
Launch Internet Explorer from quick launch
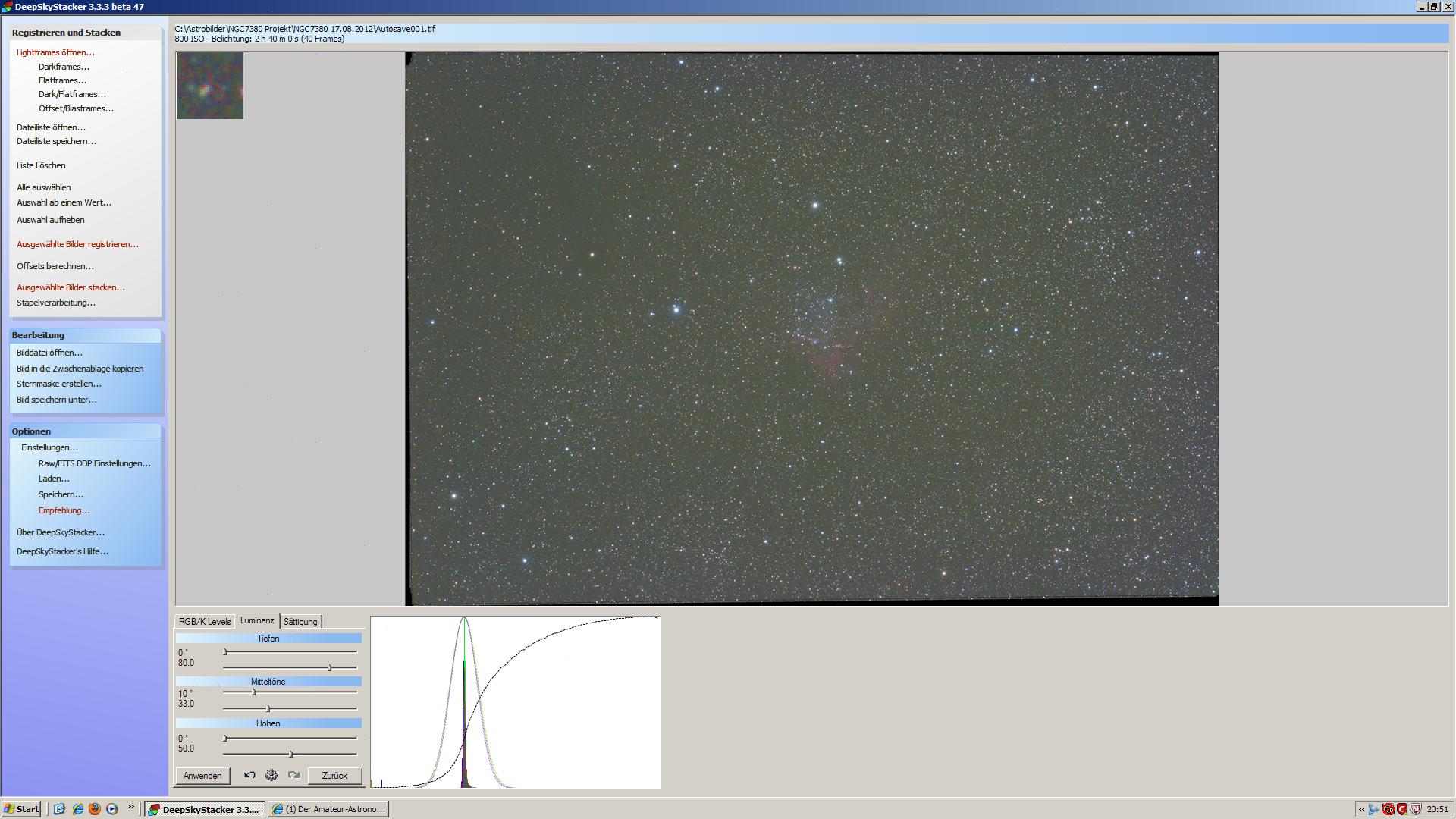(77, 809)
